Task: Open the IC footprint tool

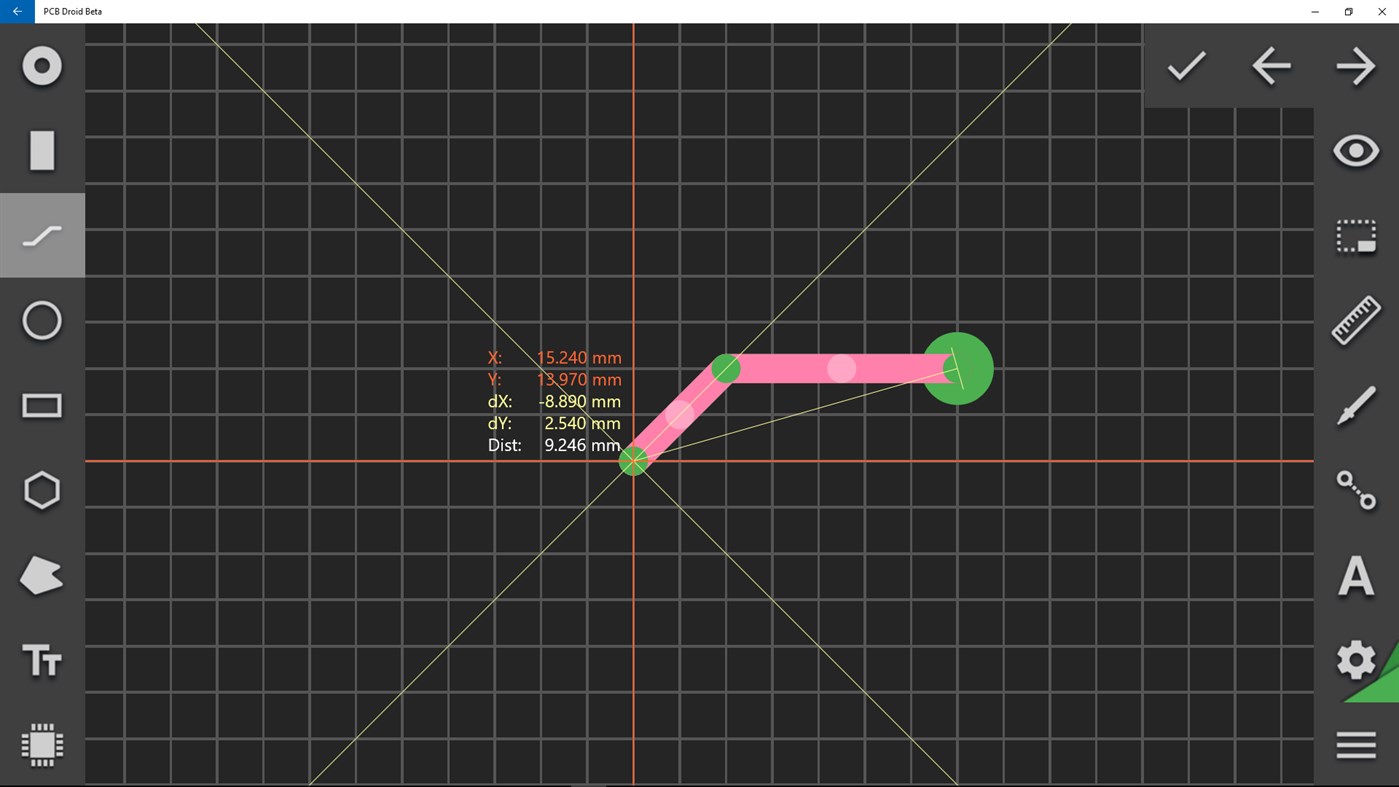Action: [x=41, y=745]
